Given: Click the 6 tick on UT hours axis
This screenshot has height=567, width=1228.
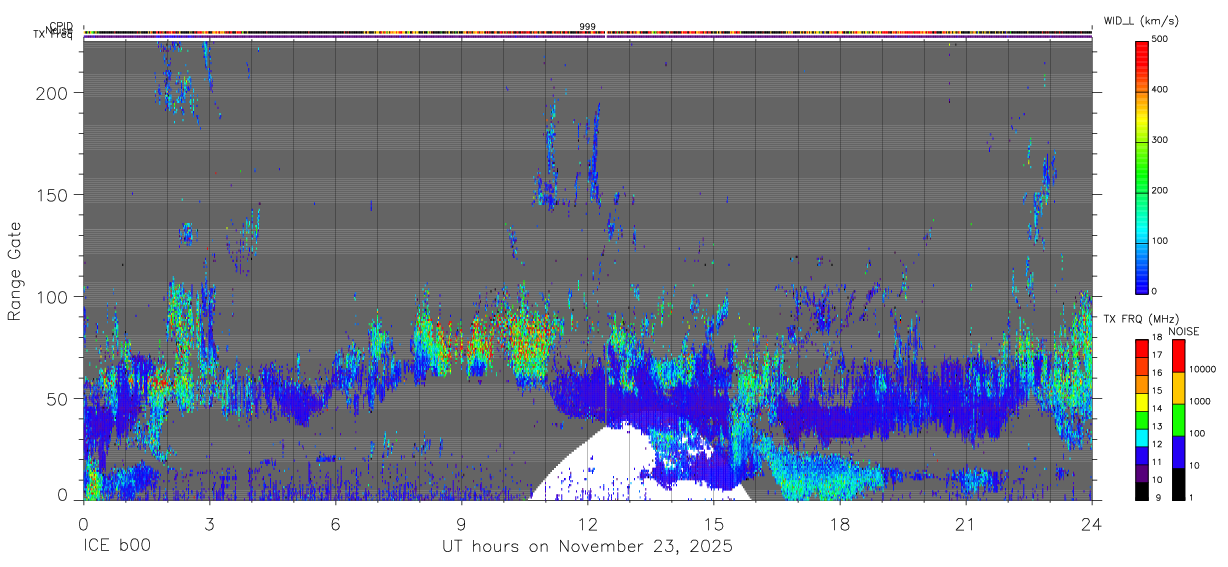Looking at the screenshot, I should coord(335,524).
